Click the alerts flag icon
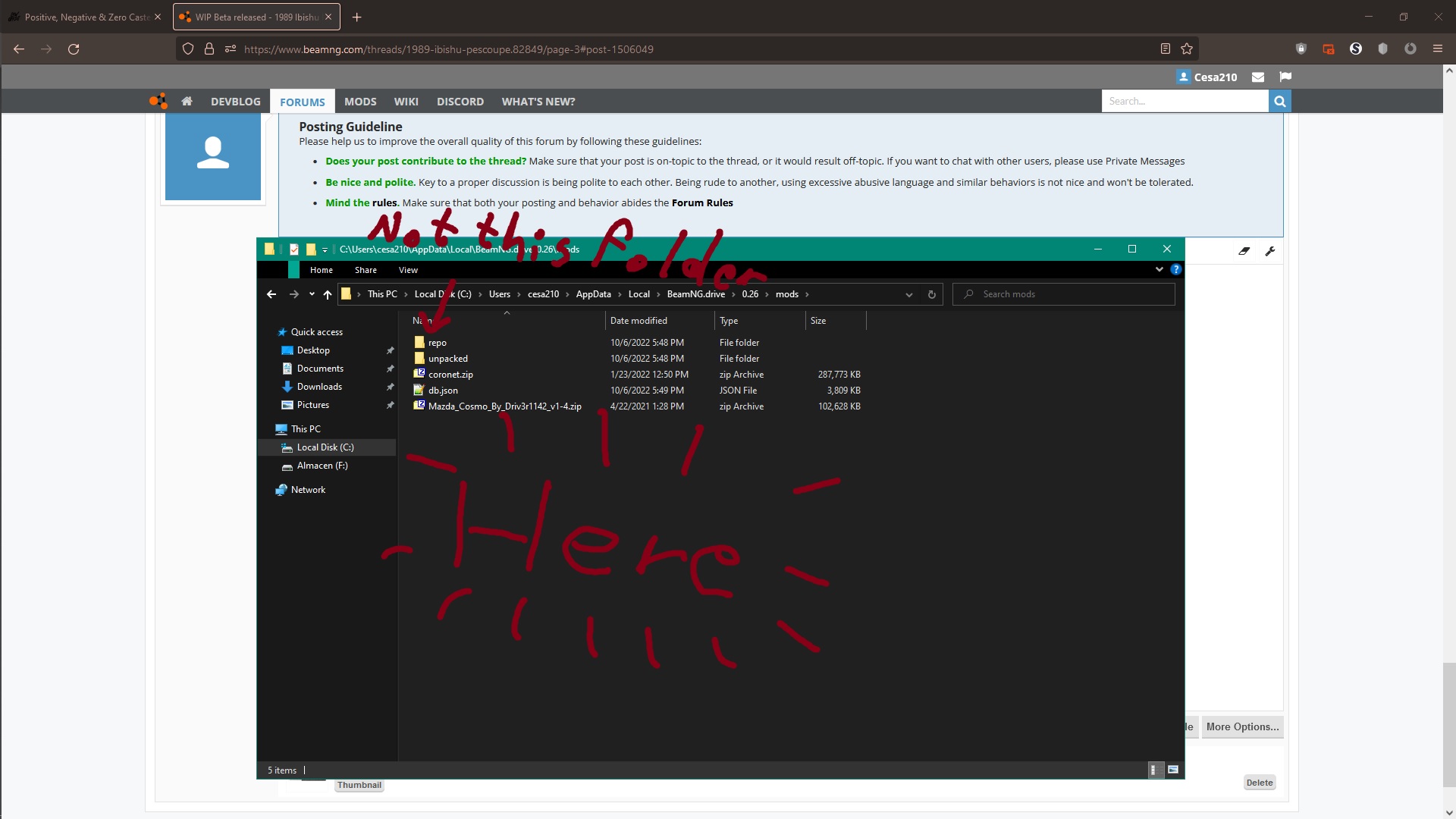The height and width of the screenshot is (819, 1456). click(1285, 77)
